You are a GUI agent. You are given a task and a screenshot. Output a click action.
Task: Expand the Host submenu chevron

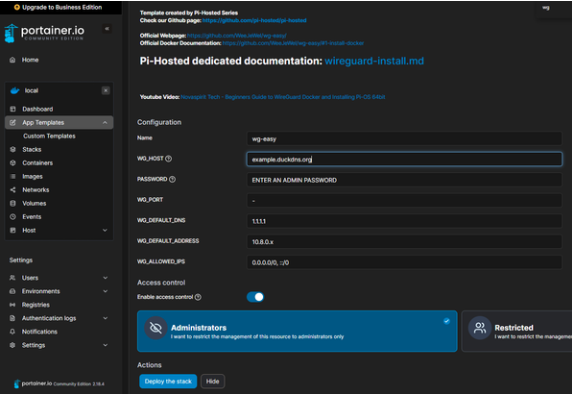tap(105, 230)
